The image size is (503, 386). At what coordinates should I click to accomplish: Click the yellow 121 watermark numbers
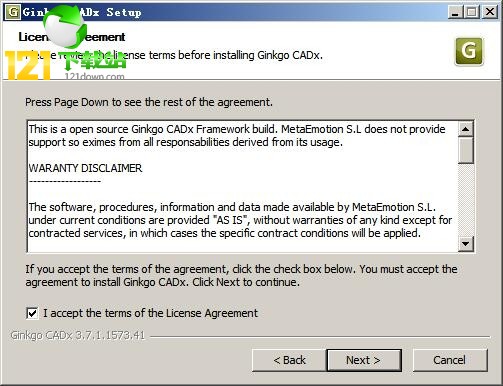[x=27, y=65]
